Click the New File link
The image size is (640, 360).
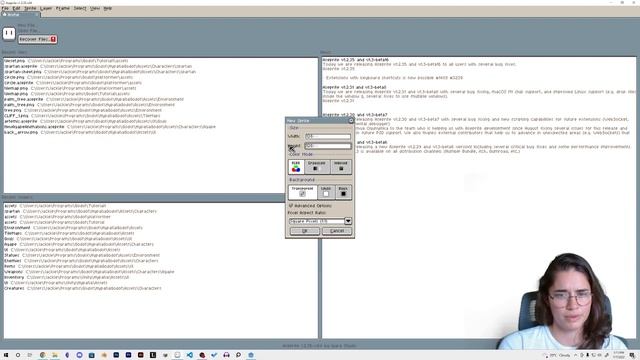[x=27, y=25]
